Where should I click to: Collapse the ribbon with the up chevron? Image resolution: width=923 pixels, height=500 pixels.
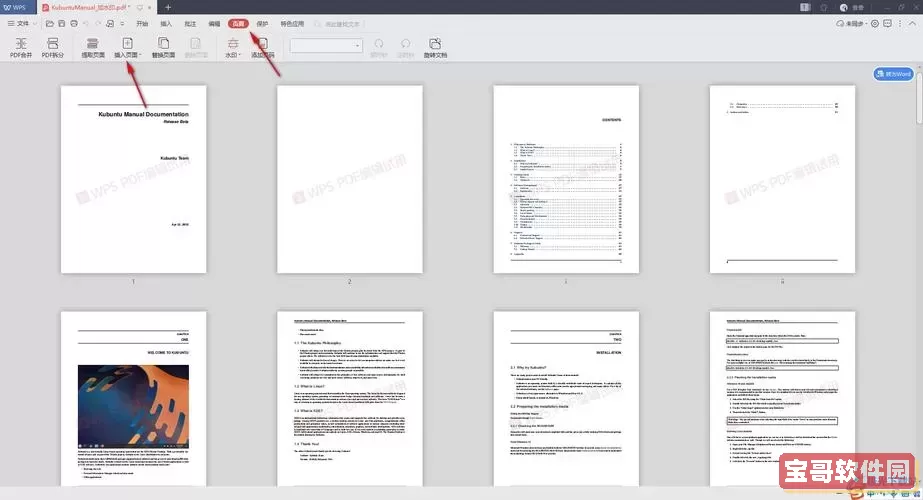pyautogui.click(x=912, y=24)
